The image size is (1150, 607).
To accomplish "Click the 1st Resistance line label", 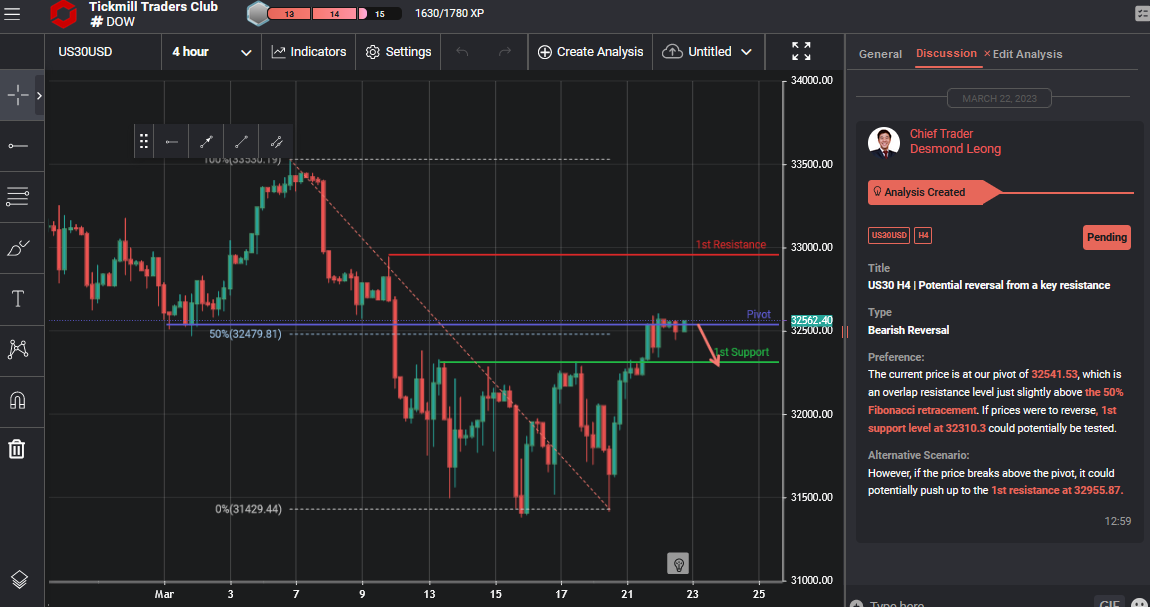I will pyautogui.click(x=730, y=245).
